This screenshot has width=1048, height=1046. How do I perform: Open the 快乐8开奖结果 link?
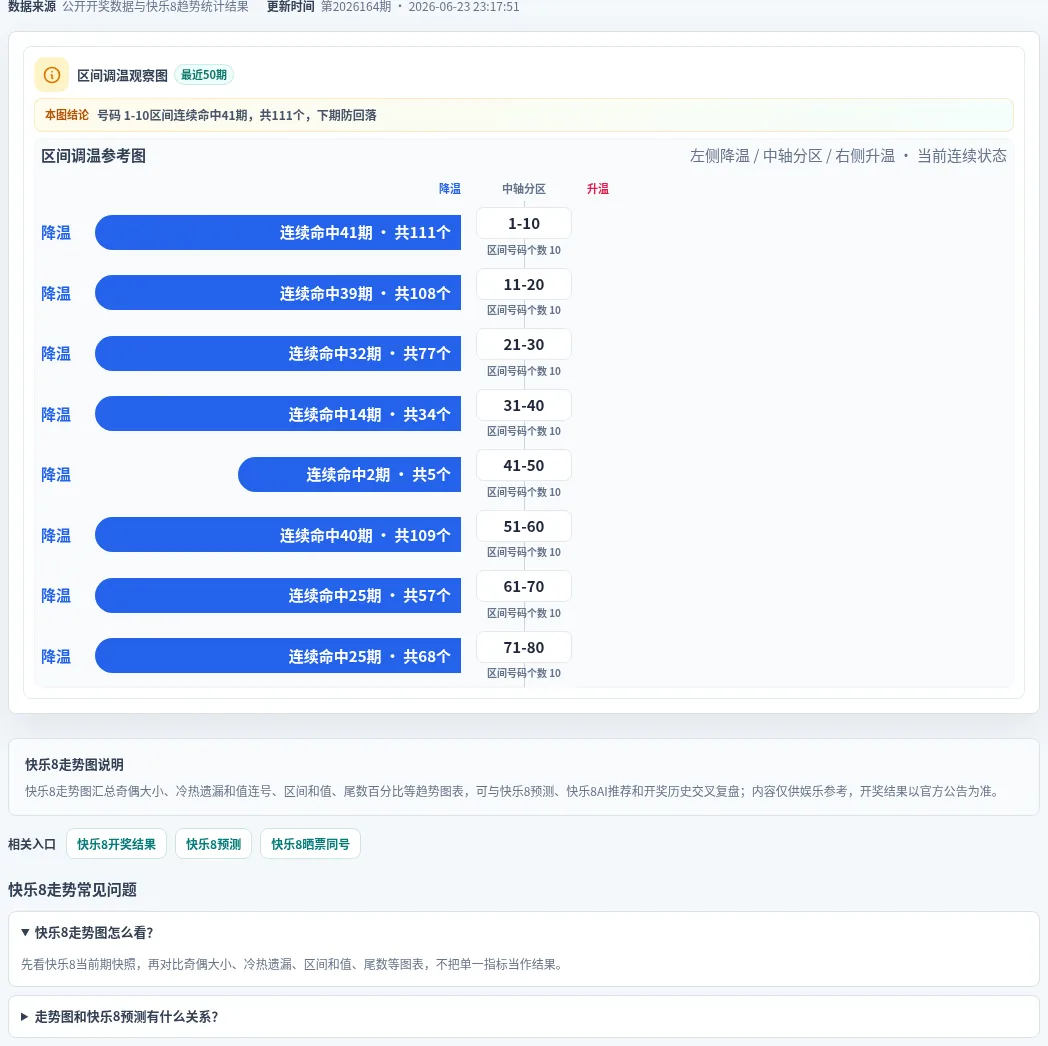116,843
